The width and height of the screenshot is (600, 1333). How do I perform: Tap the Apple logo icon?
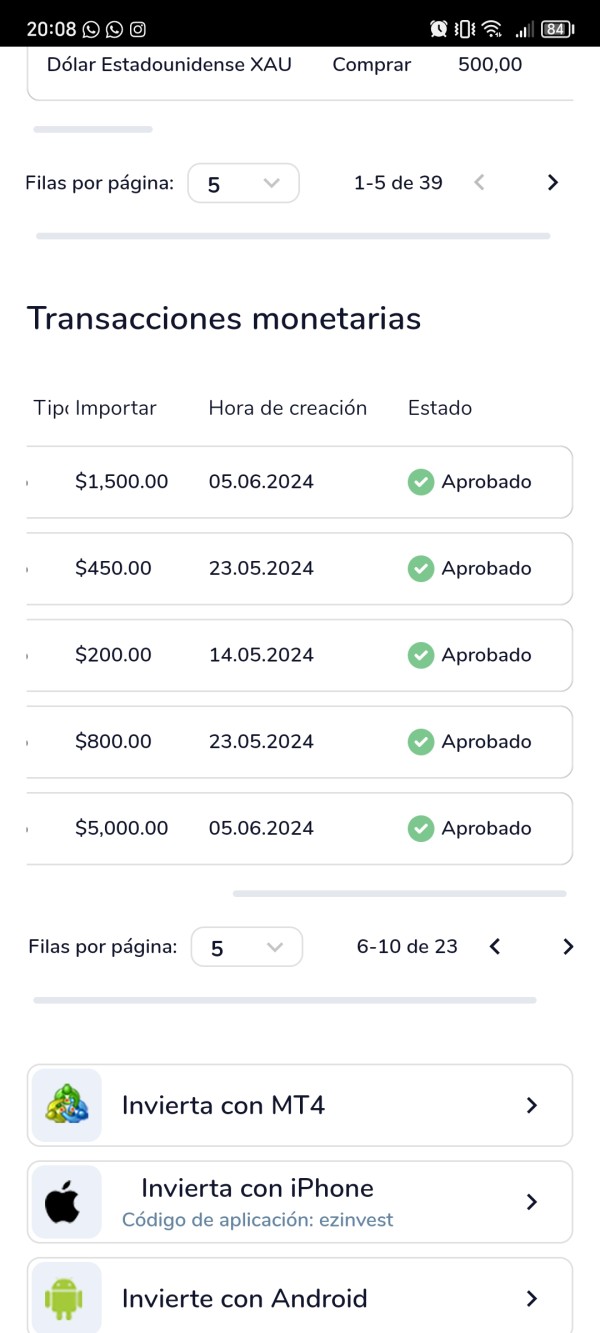point(67,1201)
